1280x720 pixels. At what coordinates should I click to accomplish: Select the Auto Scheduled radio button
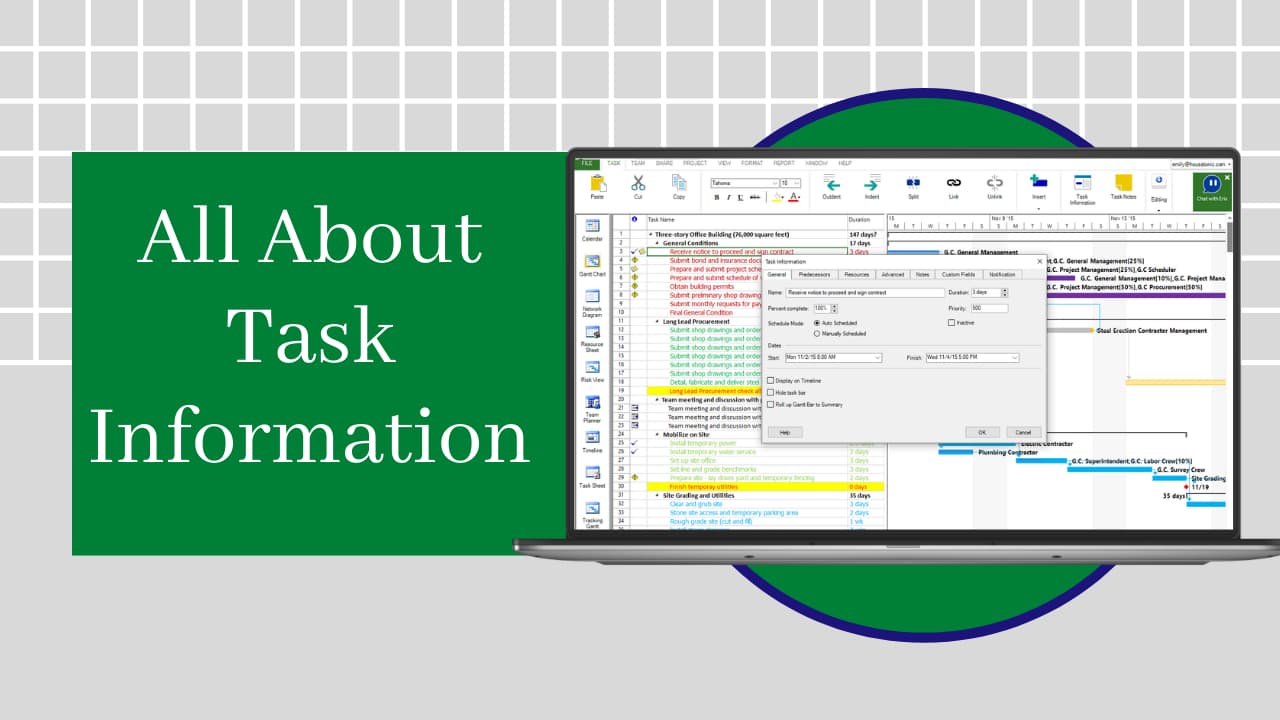tap(816, 323)
